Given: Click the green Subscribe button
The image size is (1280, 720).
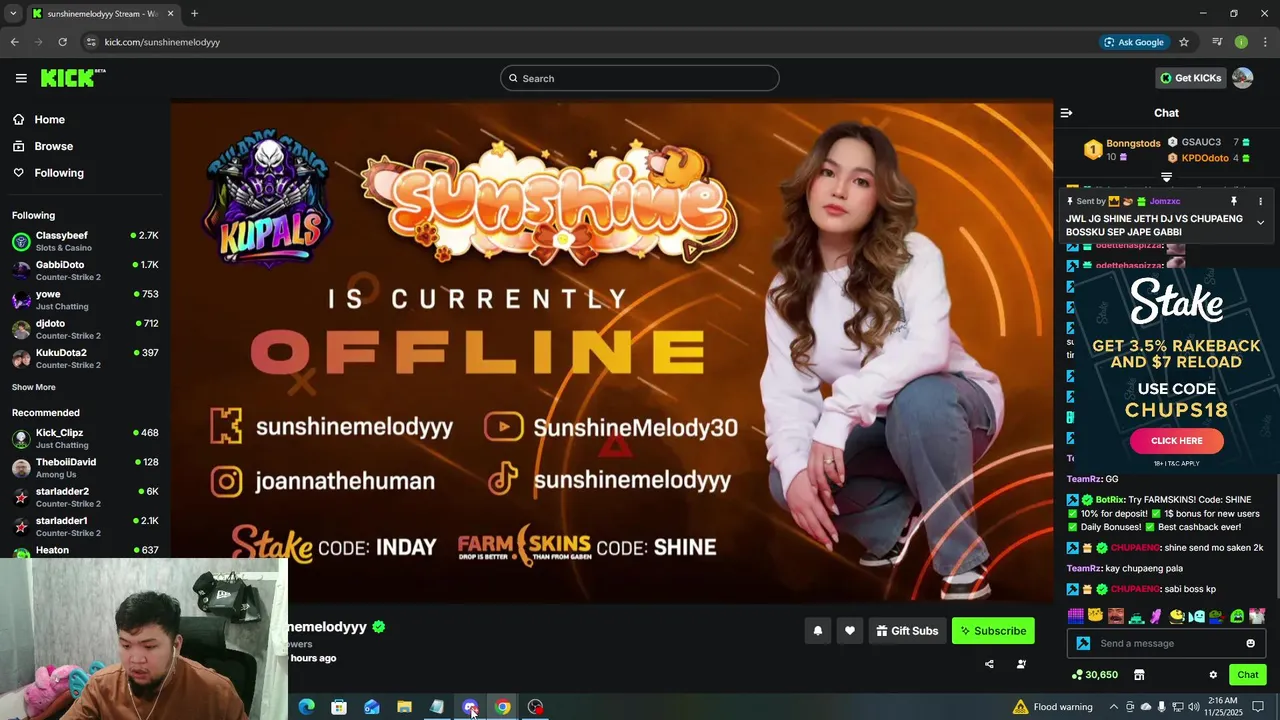Looking at the screenshot, I should 993,631.
